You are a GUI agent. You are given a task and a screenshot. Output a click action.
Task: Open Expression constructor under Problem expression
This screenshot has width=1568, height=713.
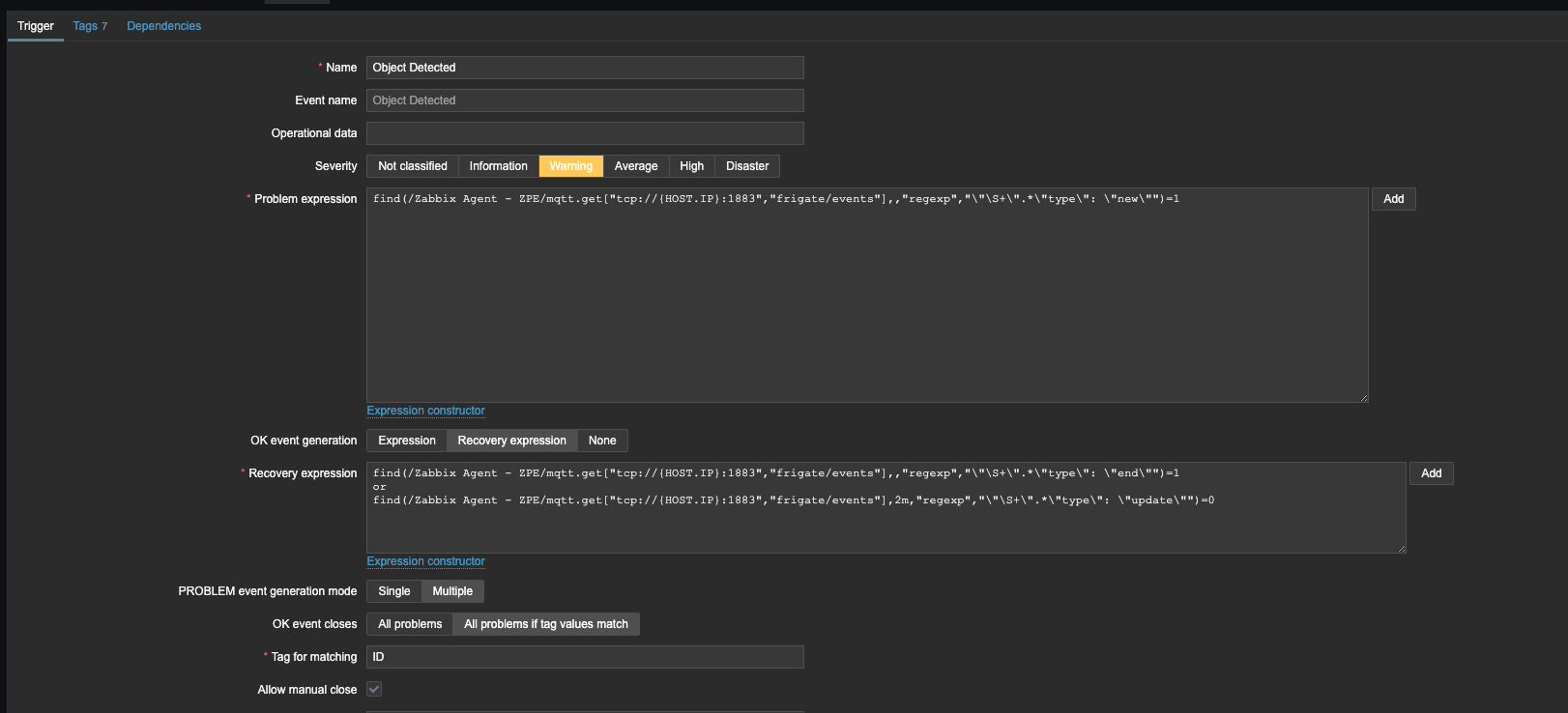(425, 411)
